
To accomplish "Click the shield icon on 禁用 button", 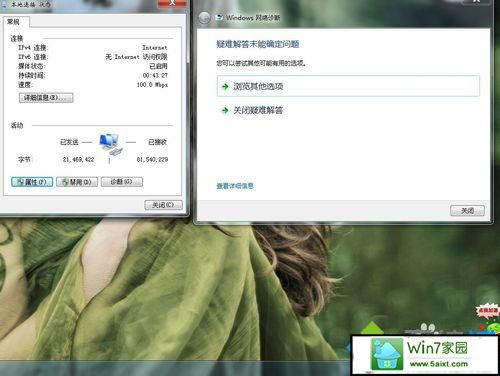I will click(66, 182).
